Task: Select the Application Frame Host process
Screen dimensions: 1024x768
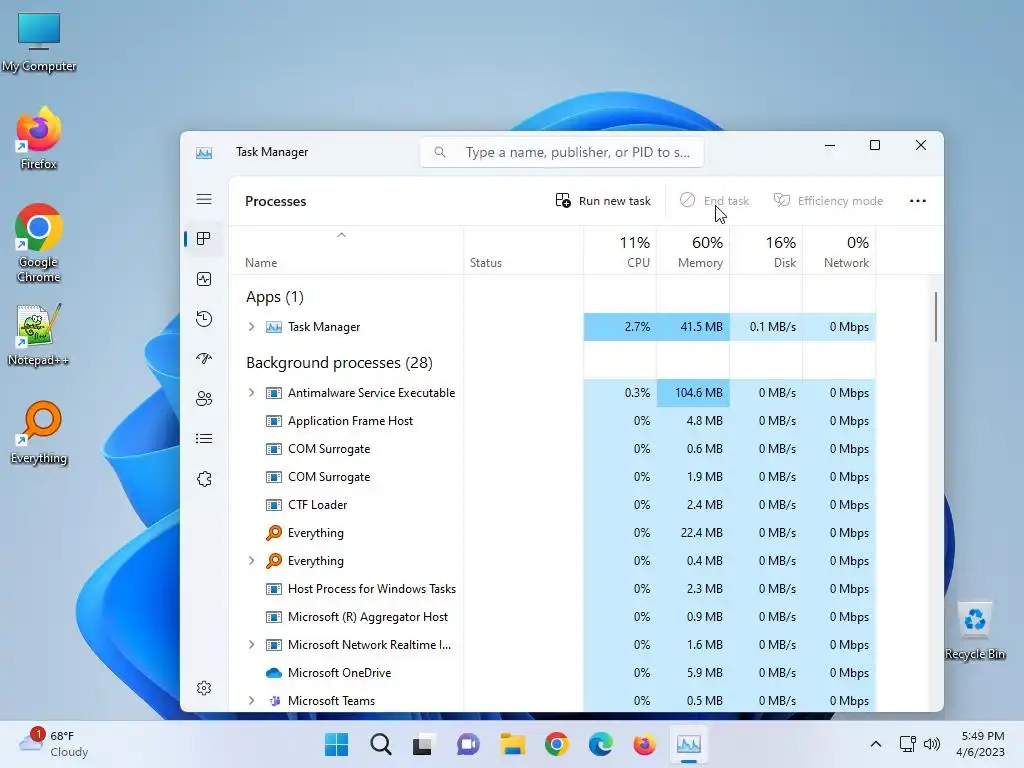Action: (x=552, y=421)
